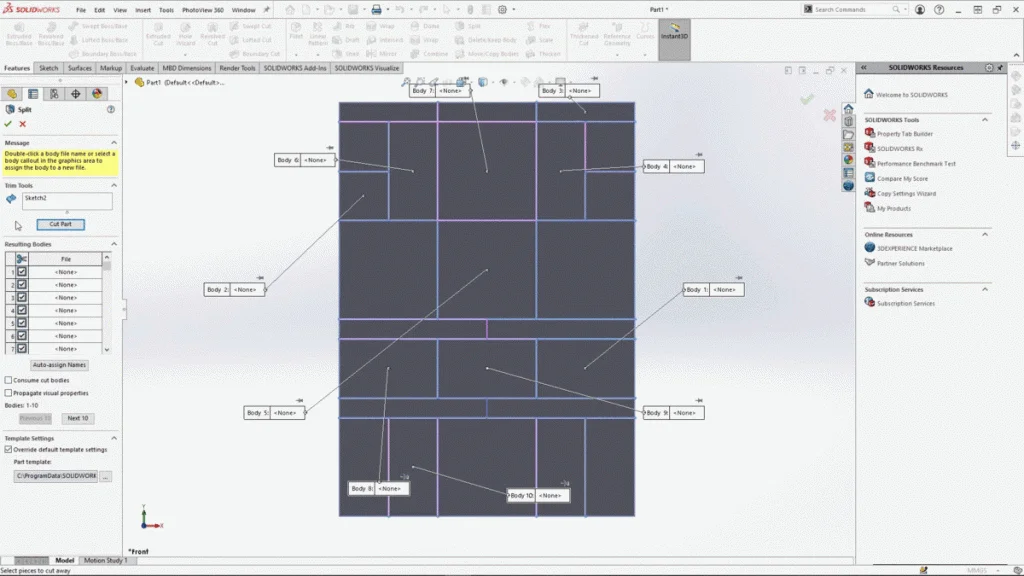Click the green checkmark to accept Split
Viewport: 1024px width, 576px height.
pyautogui.click(x=9, y=124)
